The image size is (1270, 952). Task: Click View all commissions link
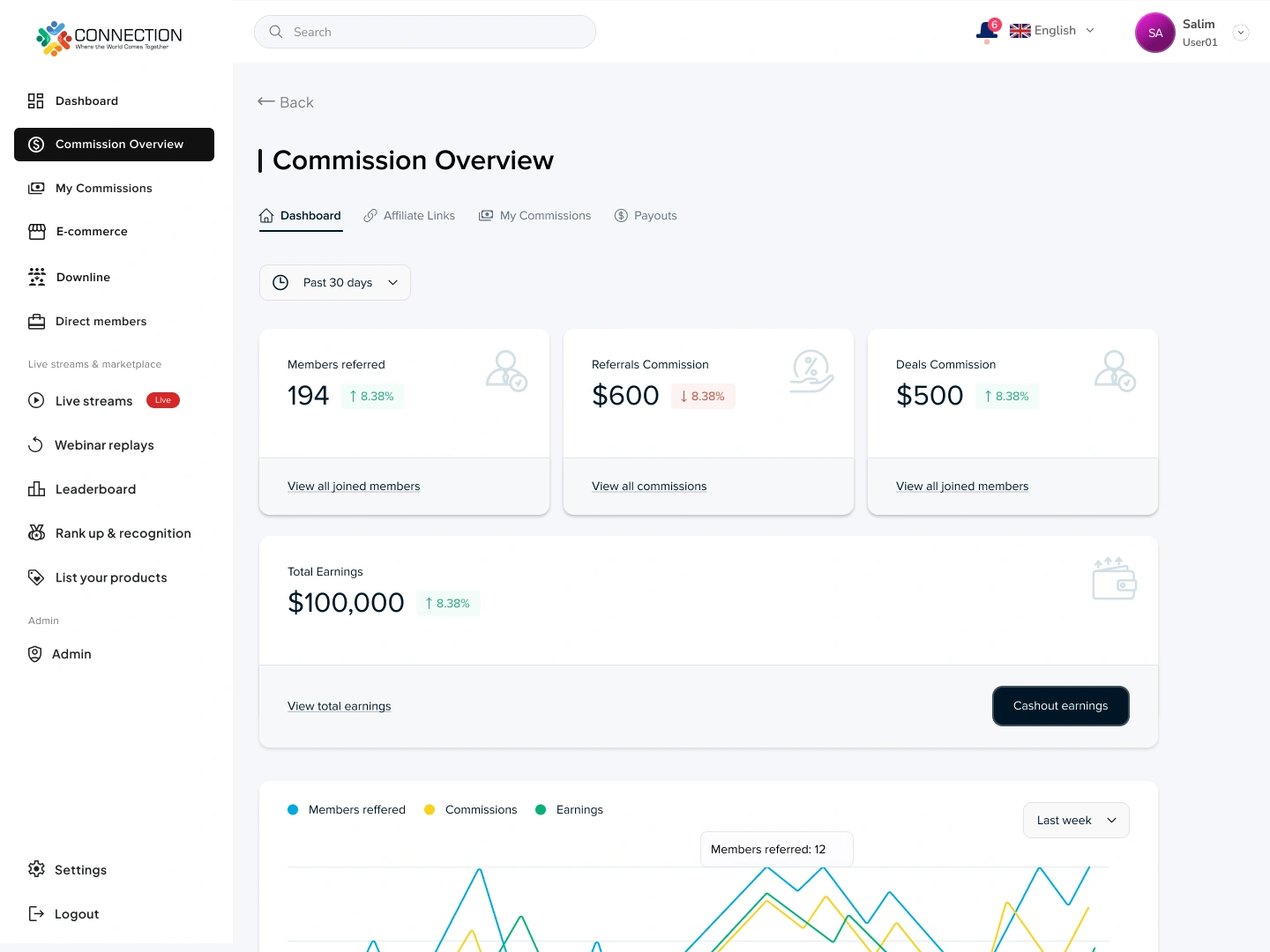[x=649, y=487]
